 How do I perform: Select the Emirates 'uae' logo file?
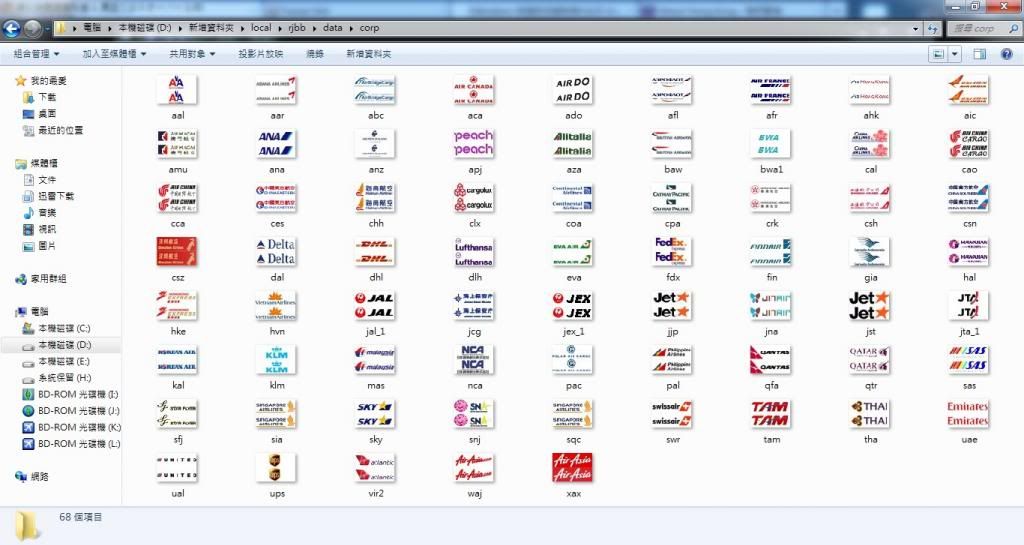[968, 414]
